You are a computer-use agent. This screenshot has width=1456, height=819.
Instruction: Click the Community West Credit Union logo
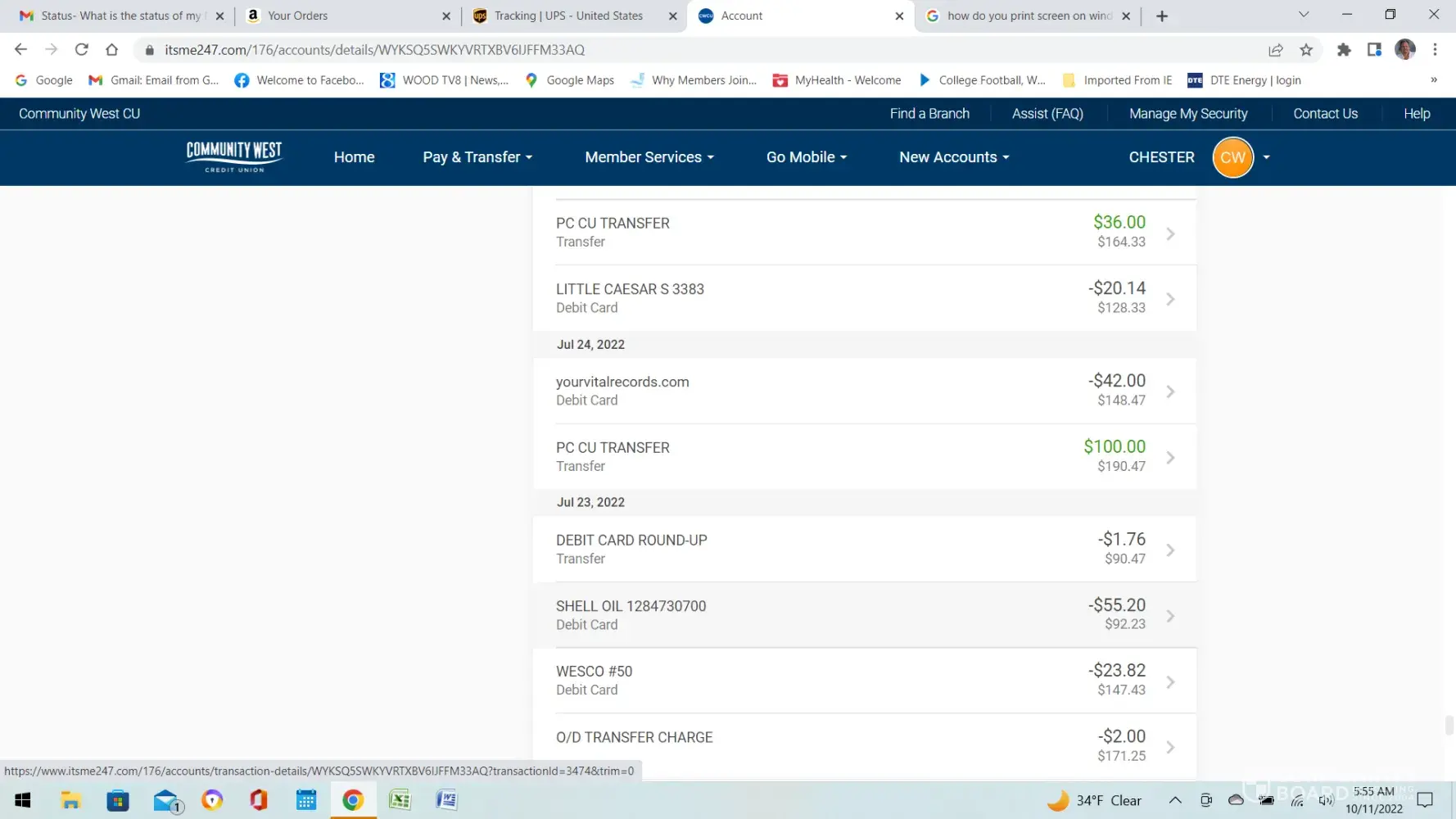[234, 156]
